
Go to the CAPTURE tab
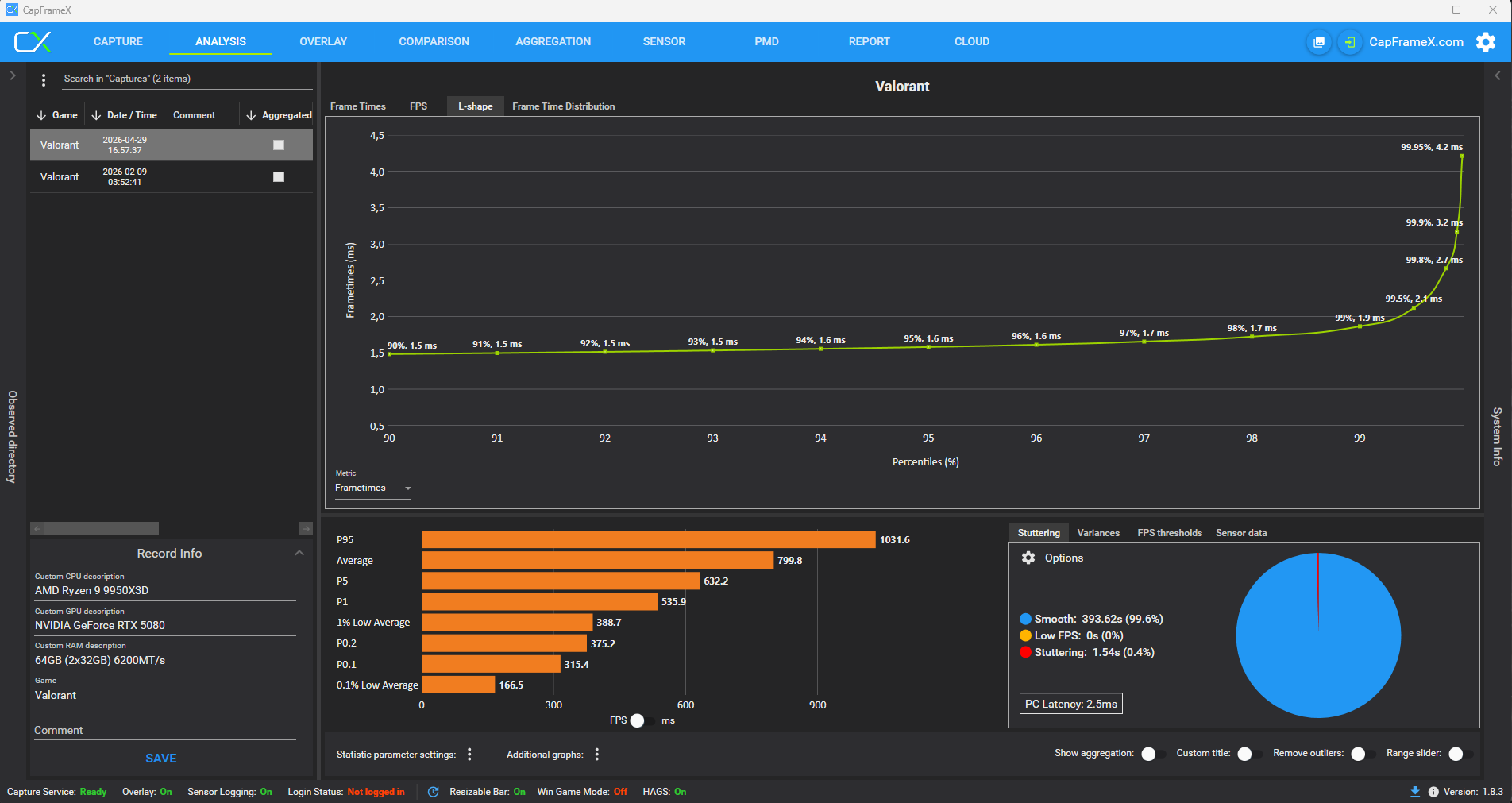118,41
